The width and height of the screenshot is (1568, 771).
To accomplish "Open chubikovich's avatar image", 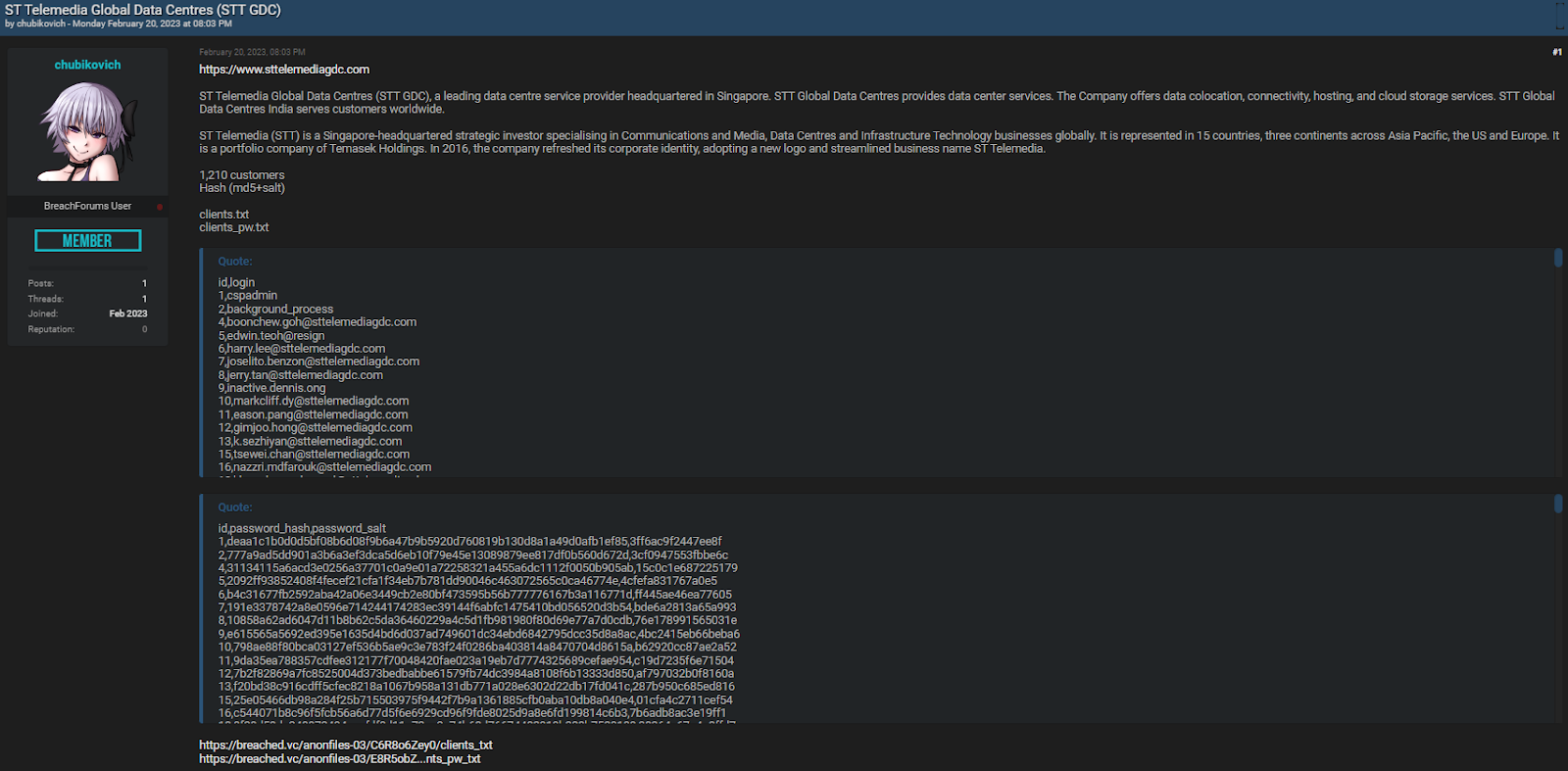I will coord(87,132).
